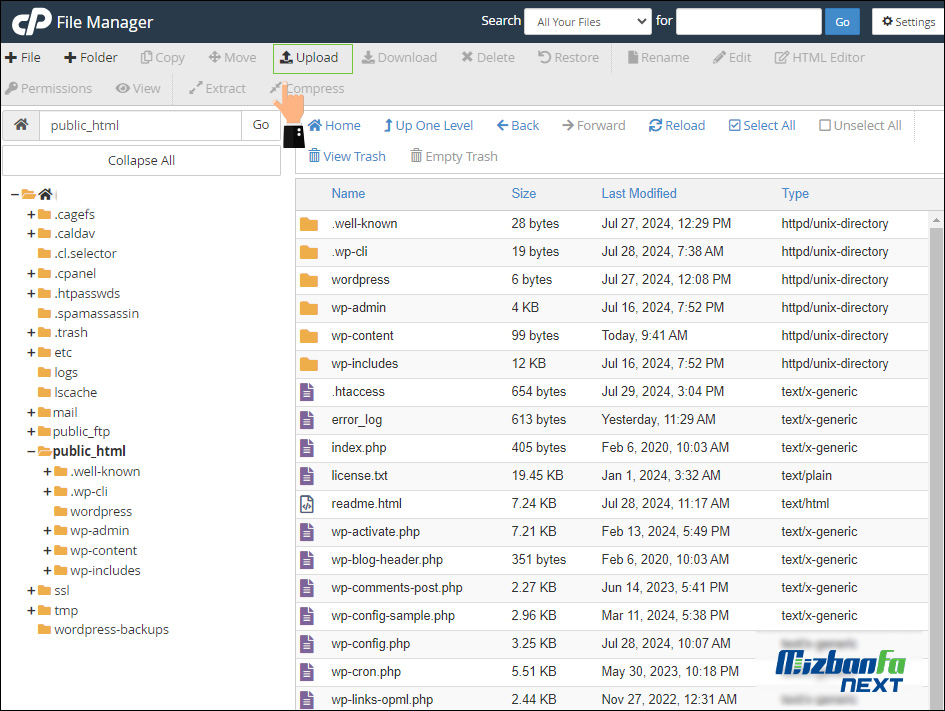Click the home icon beside the path field

pos(21,125)
